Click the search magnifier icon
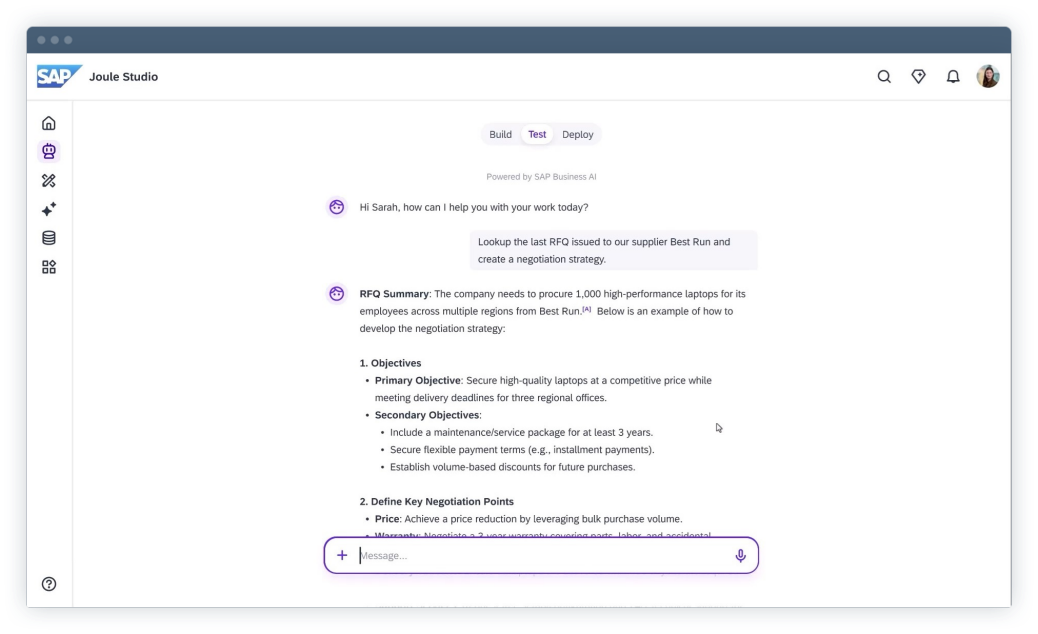The width and height of the screenshot is (1038, 634). (884, 77)
